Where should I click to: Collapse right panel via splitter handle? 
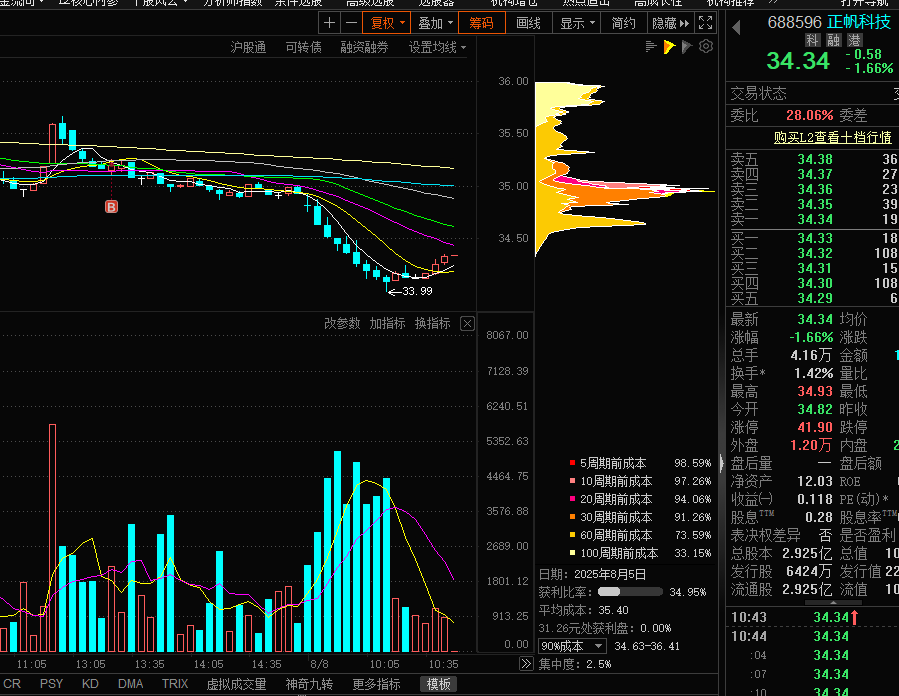pos(721,462)
